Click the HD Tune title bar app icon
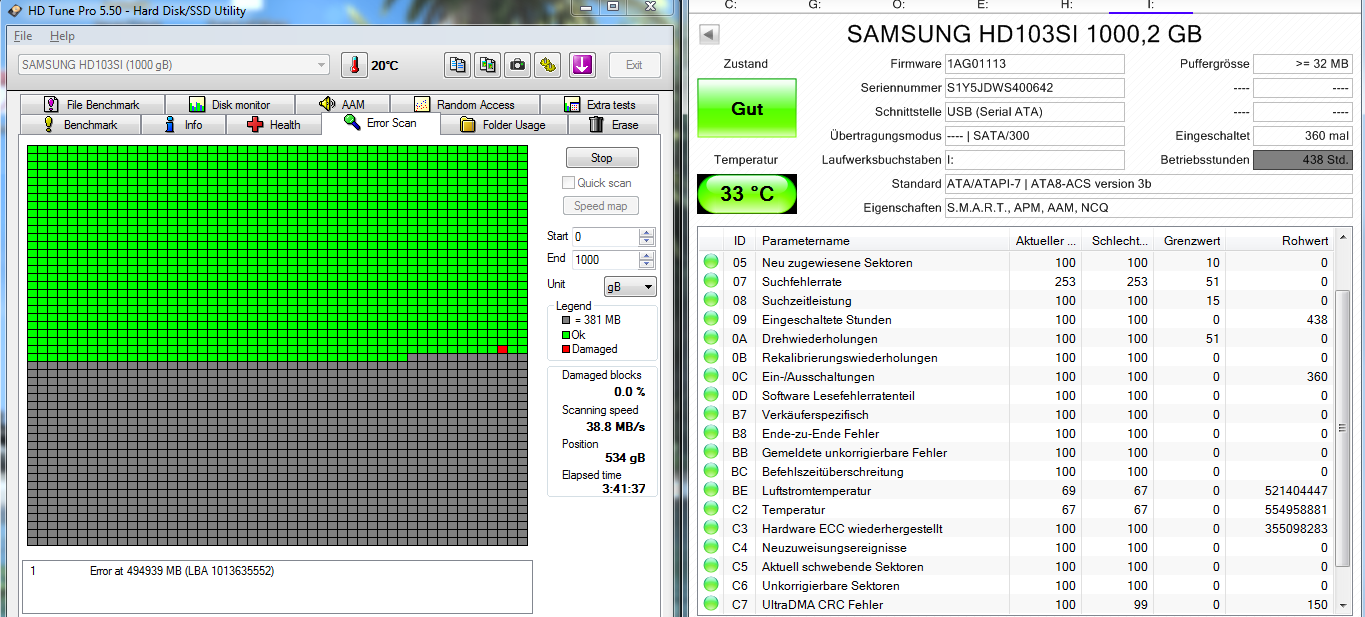The image size is (1365, 617). click(14, 8)
